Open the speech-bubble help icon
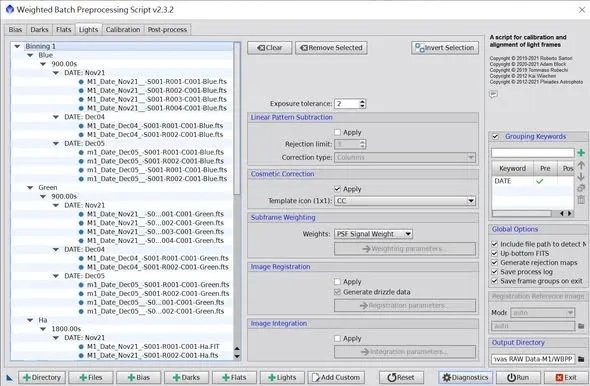 point(493,94)
